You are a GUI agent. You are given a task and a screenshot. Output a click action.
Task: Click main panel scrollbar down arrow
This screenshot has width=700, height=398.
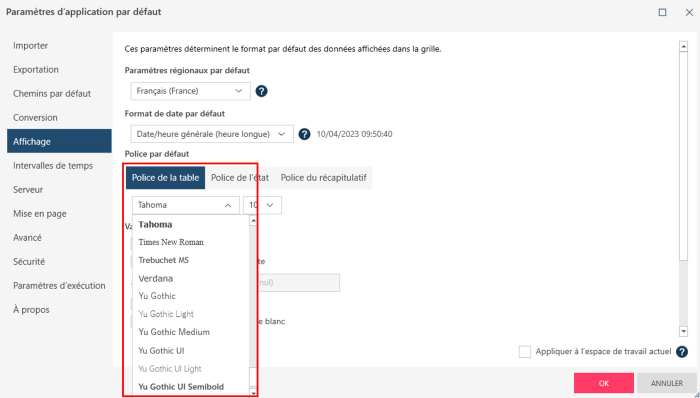pos(683,331)
